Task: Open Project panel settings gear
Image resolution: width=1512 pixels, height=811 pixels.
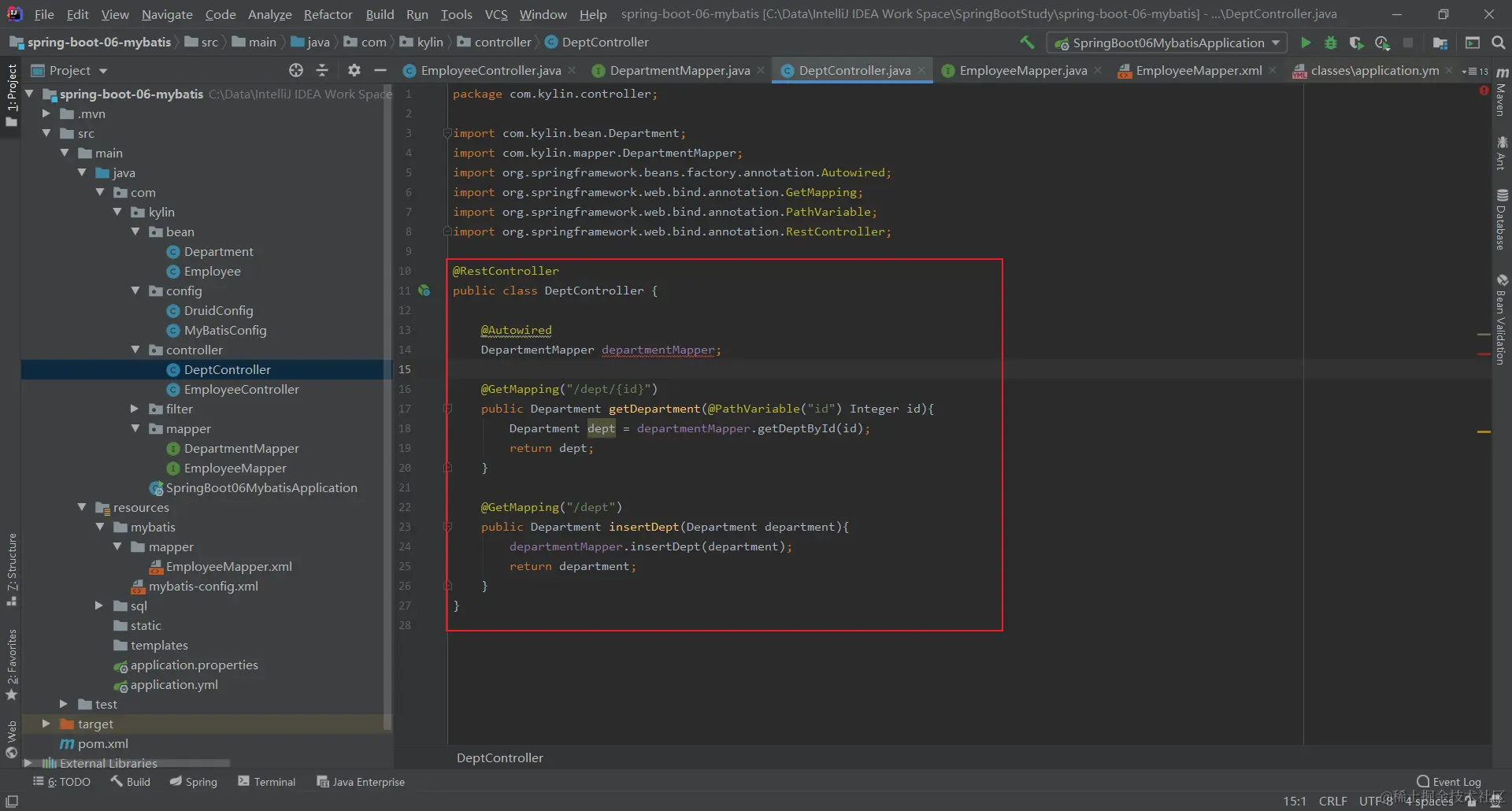Action: pos(354,70)
